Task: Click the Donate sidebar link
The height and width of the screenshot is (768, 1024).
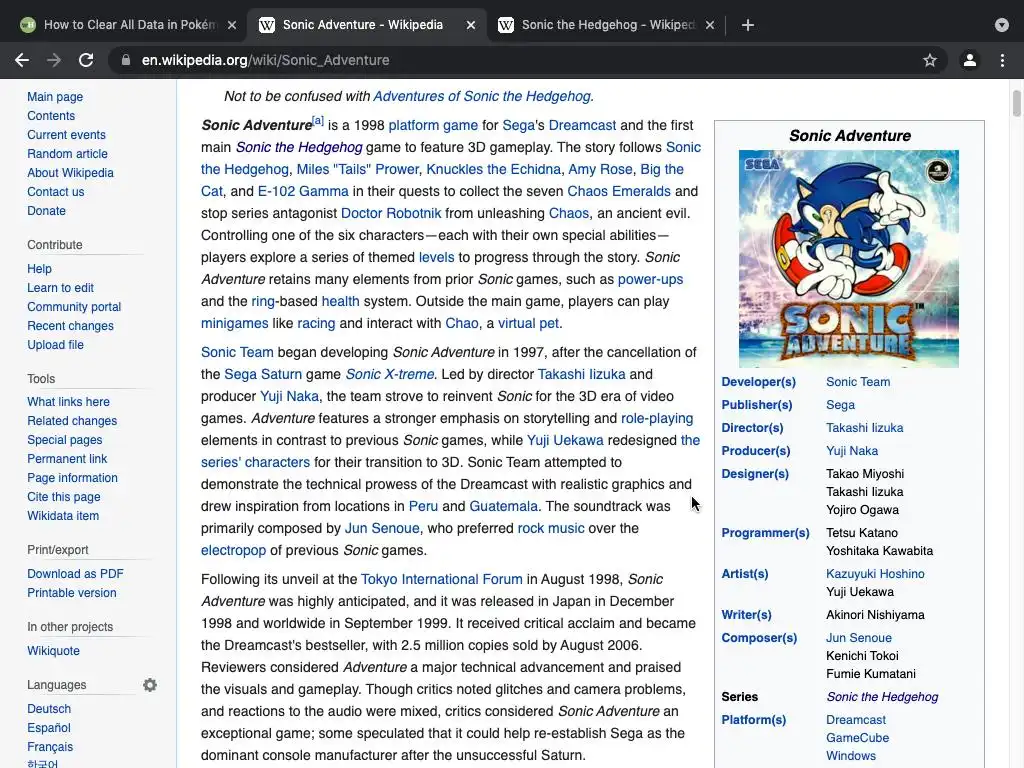Action: [x=46, y=211]
